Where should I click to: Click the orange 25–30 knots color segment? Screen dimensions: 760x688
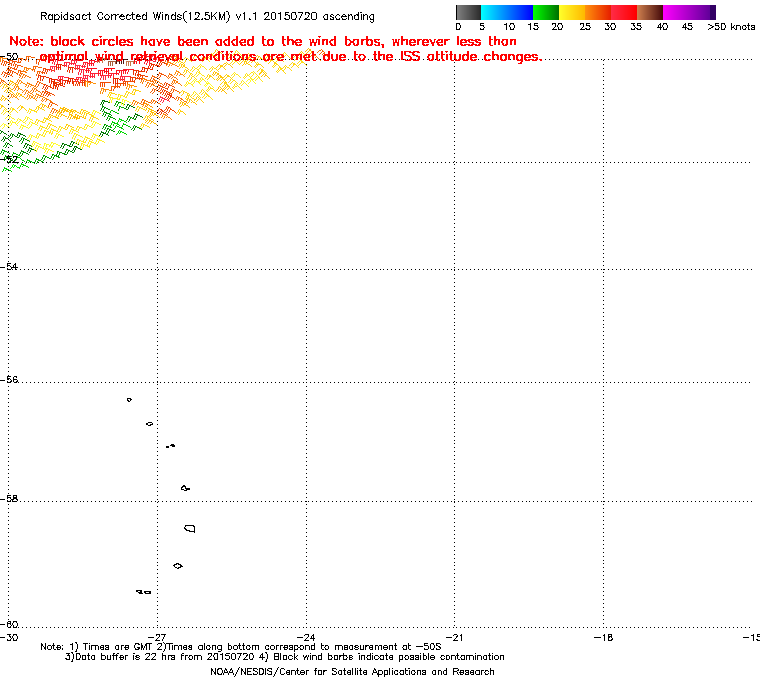click(598, 12)
